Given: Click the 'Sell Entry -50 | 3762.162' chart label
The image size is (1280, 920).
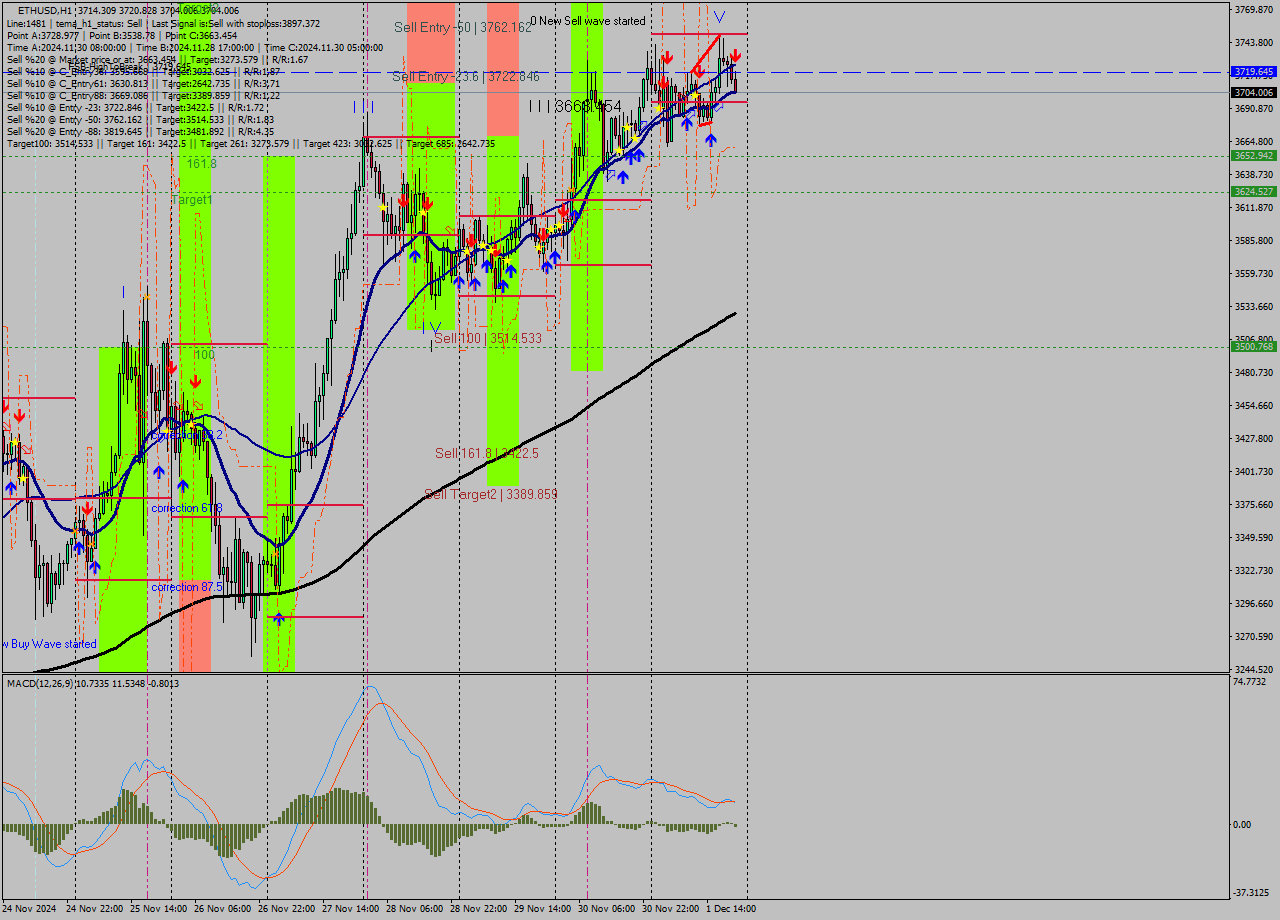Looking at the screenshot, I should point(463,27).
